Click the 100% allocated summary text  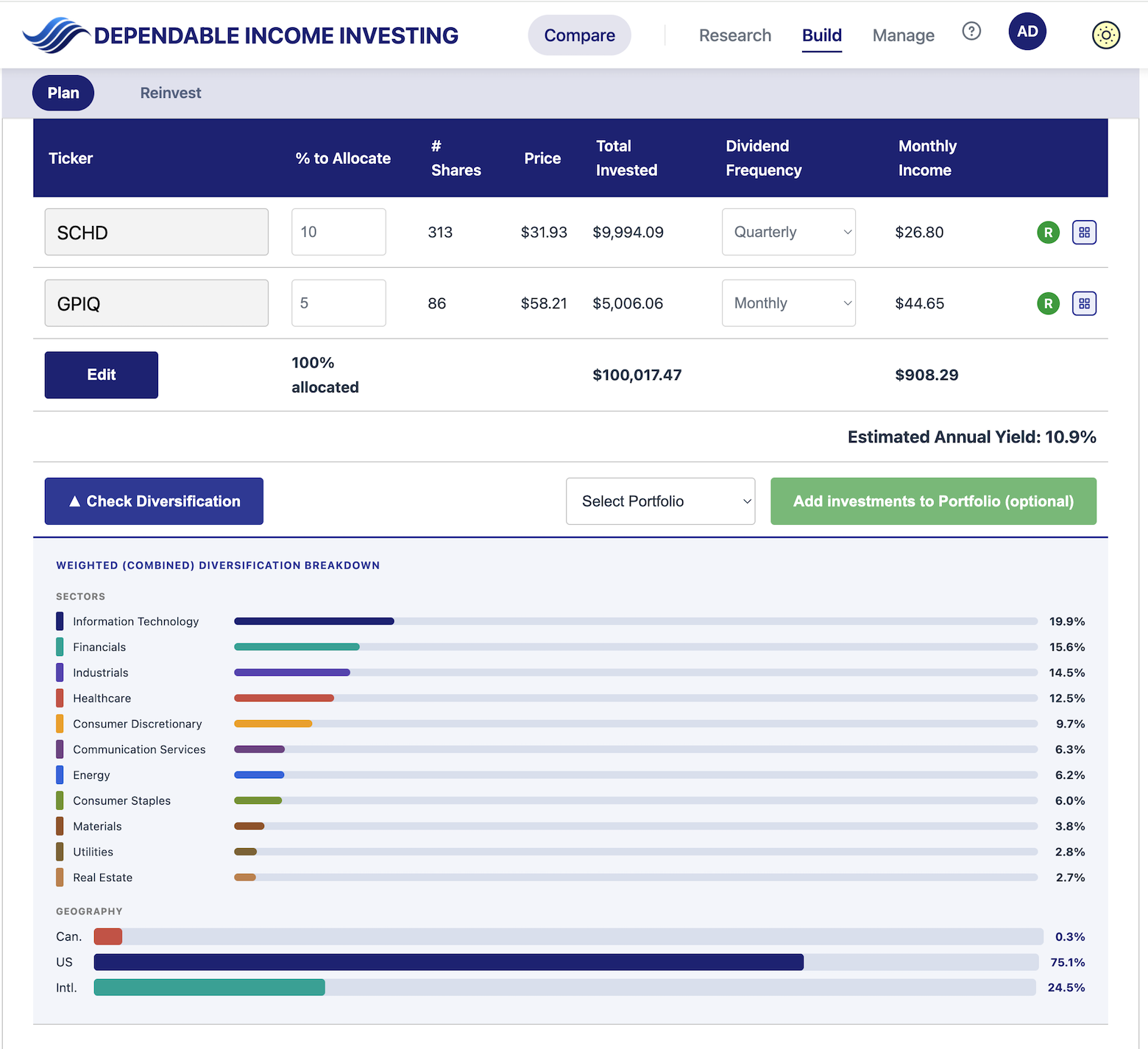point(325,375)
